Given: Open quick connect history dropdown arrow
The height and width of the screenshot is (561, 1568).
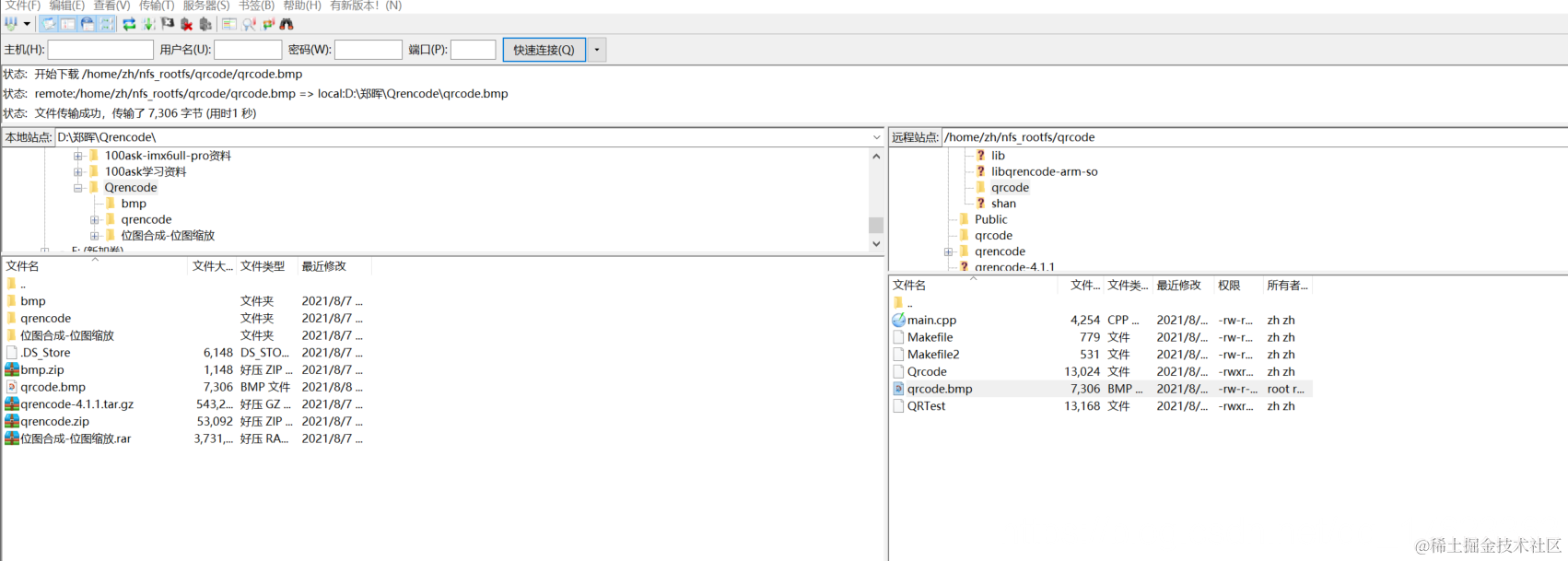Looking at the screenshot, I should click(597, 50).
